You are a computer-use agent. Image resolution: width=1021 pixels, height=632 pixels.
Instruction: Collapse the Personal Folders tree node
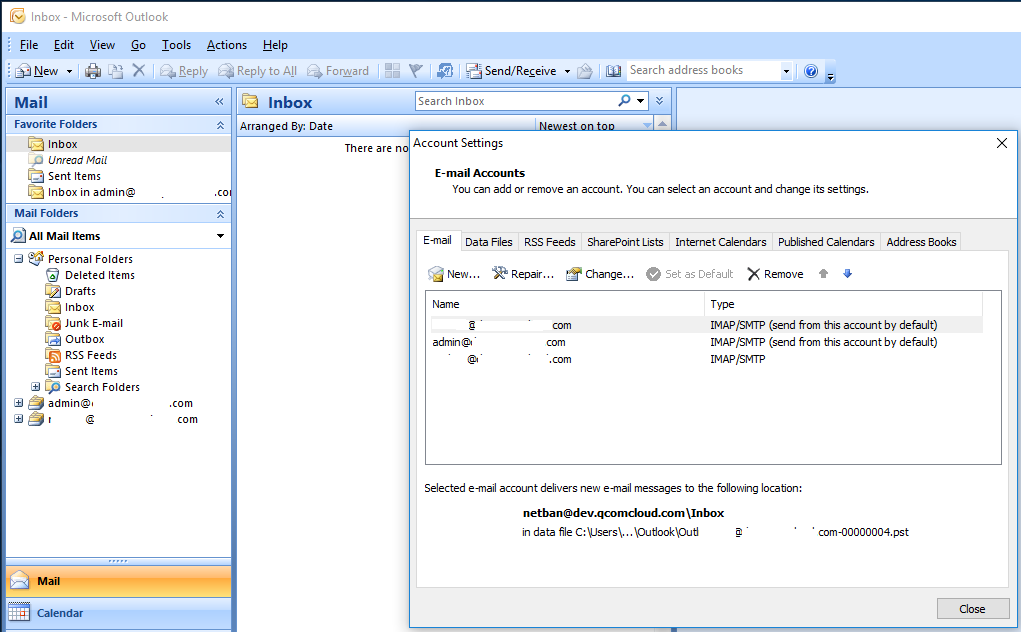(19, 258)
